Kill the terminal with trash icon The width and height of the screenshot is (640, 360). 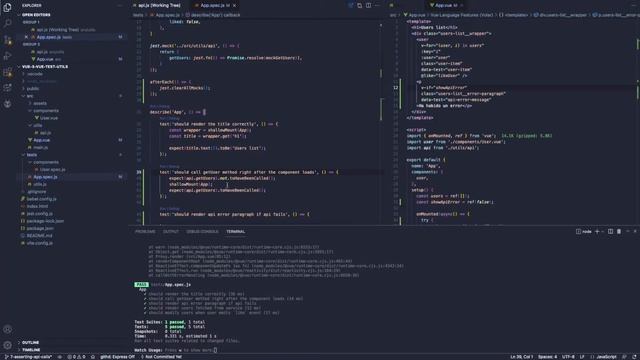[619, 231]
